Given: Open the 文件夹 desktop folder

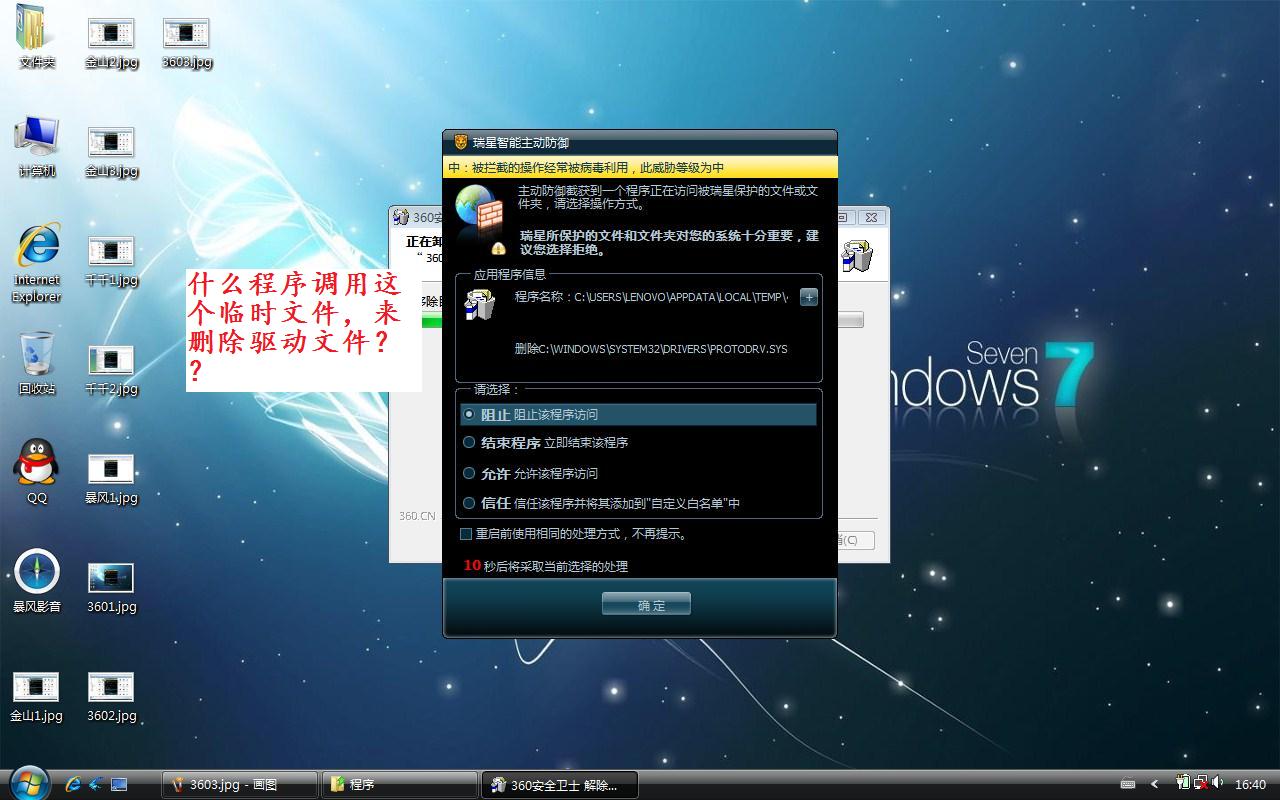Looking at the screenshot, I should (37, 37).
